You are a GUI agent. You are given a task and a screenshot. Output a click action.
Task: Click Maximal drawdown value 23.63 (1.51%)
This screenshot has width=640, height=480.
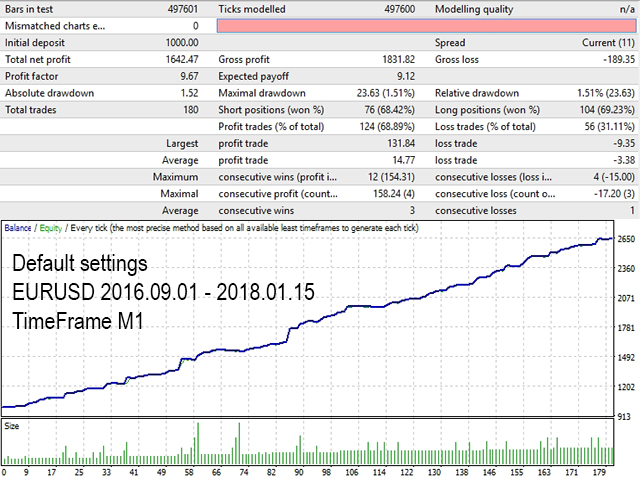[x=386, y=93]
